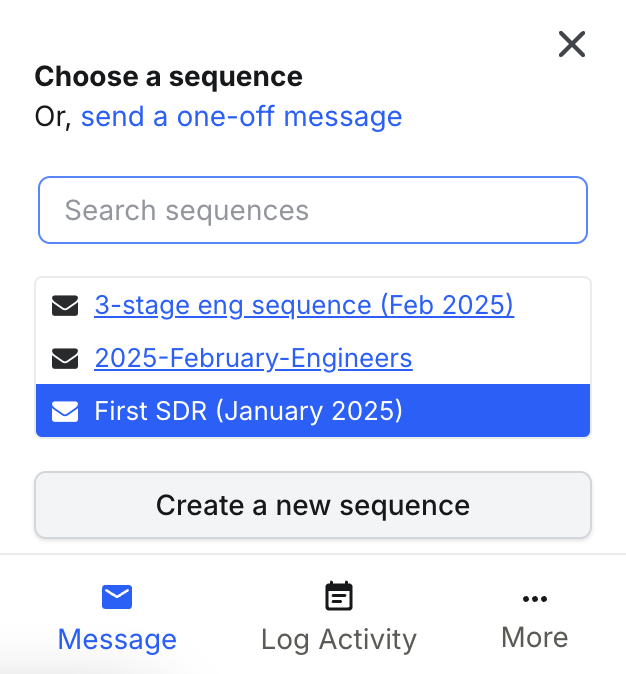Viewport: 626px width, 674px height.
Task: Open the send a one-off message link
Action: [x=241, y=116]
